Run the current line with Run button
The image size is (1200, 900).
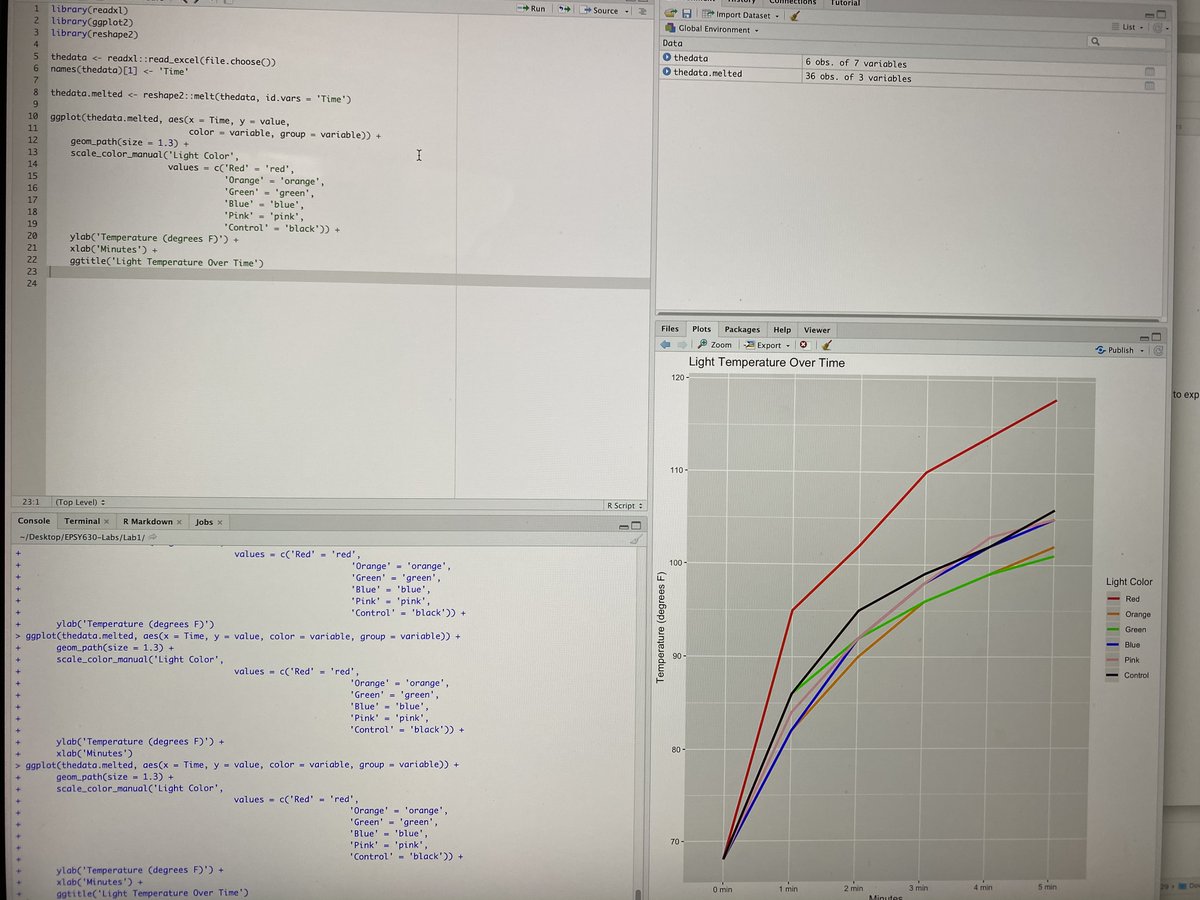coord(531,9)
